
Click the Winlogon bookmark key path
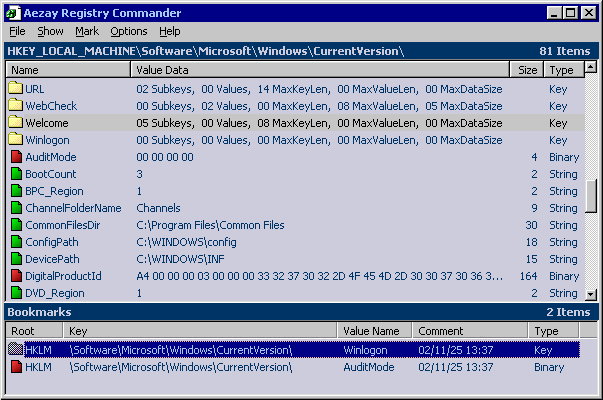[x=181, y=350]
